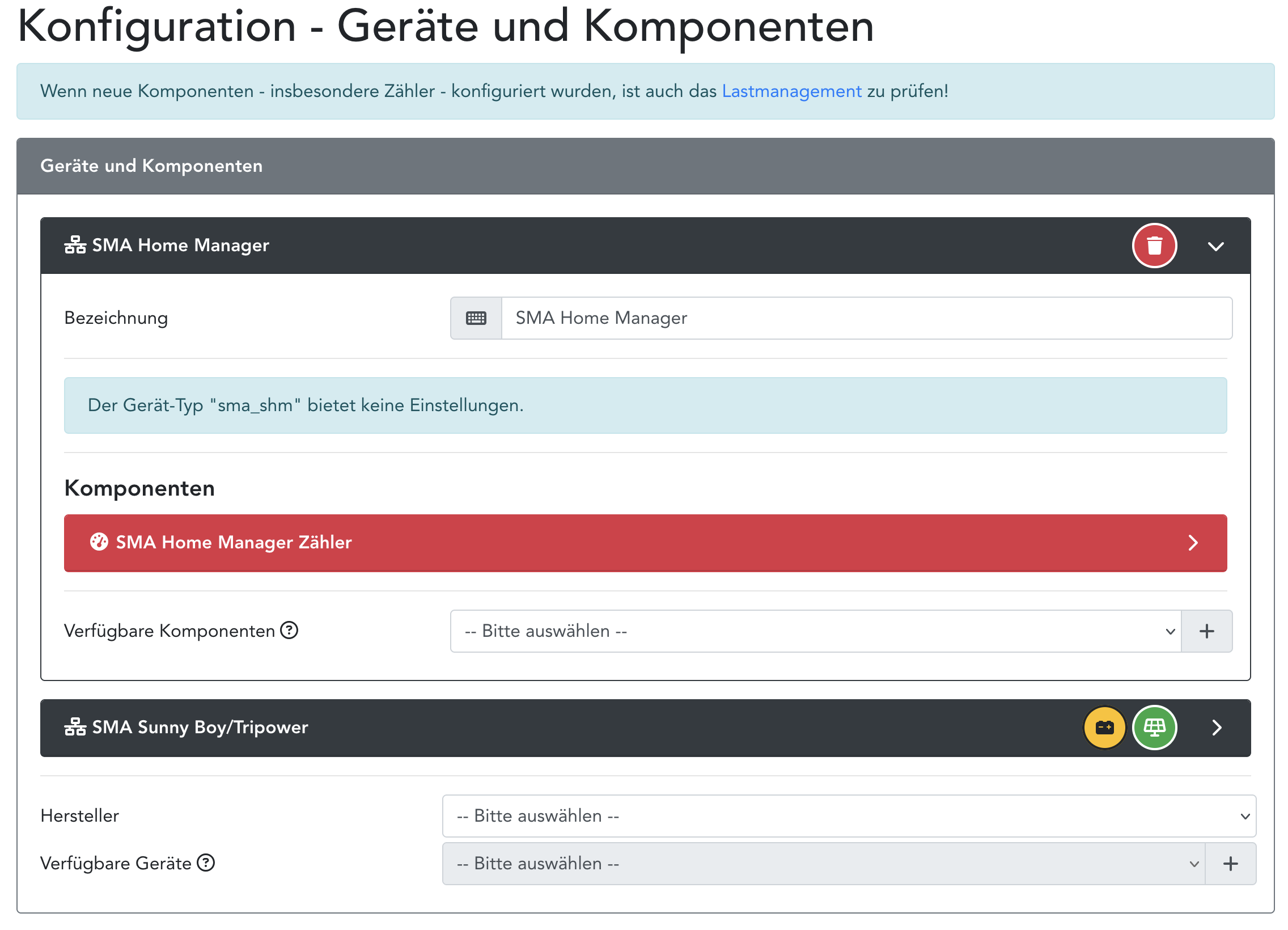The height and width of the screenshot is (930, 1288).
Task: Click keyboard icon beside Bezeichnung field
Action: (x=475, y=318)
